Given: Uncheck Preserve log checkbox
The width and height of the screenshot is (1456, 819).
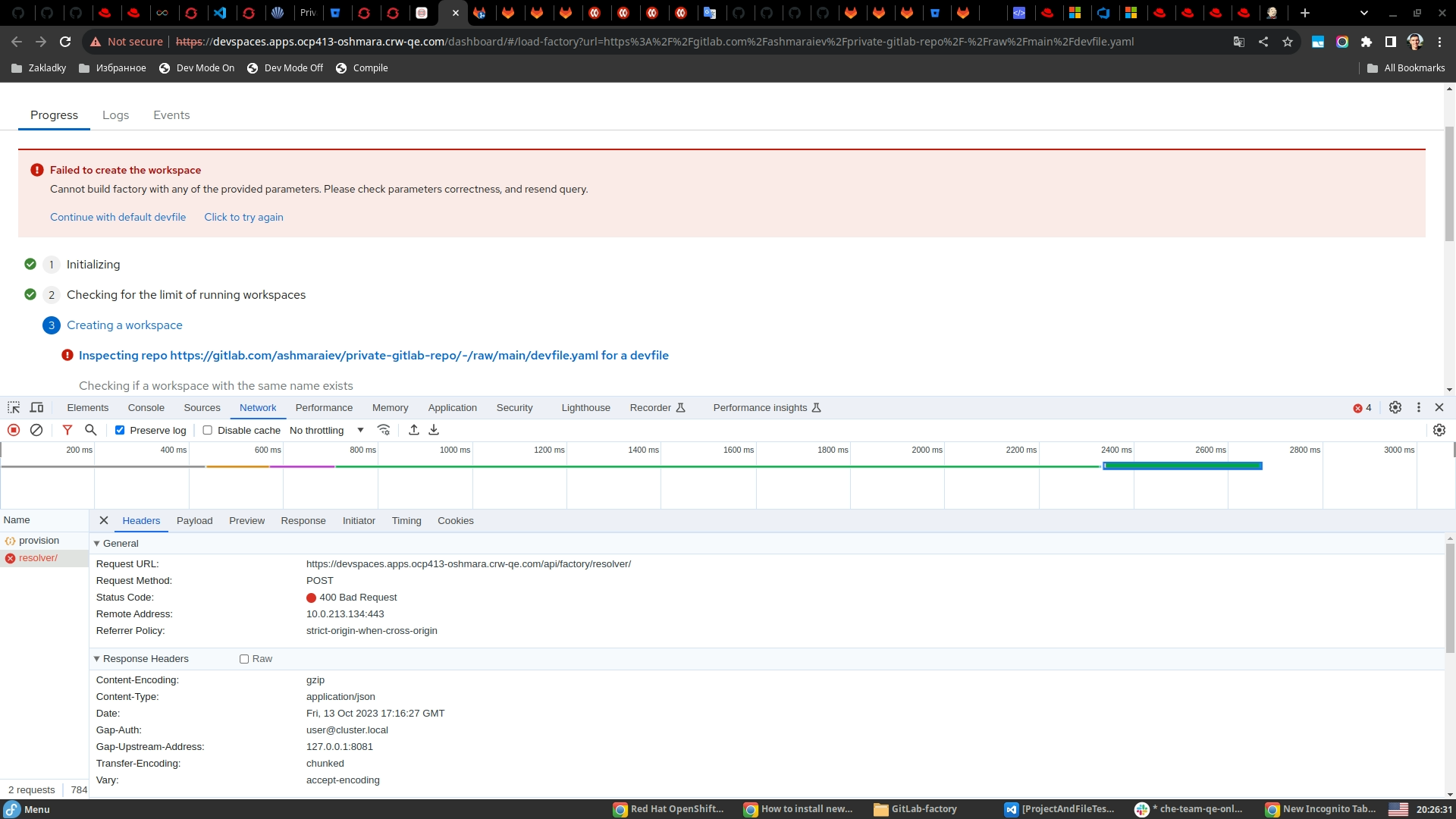Looking at the screenshot, I should tap(120, 430).
